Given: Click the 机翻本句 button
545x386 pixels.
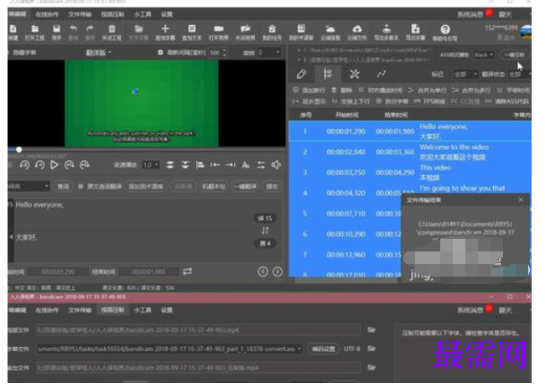Looking at the screenshot, I should 213,187.
